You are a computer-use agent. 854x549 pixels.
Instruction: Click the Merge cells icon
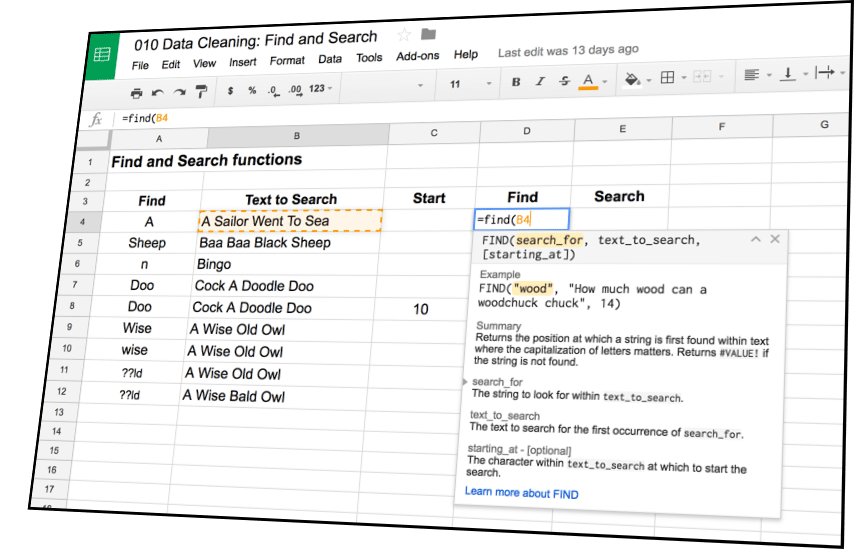702,77
